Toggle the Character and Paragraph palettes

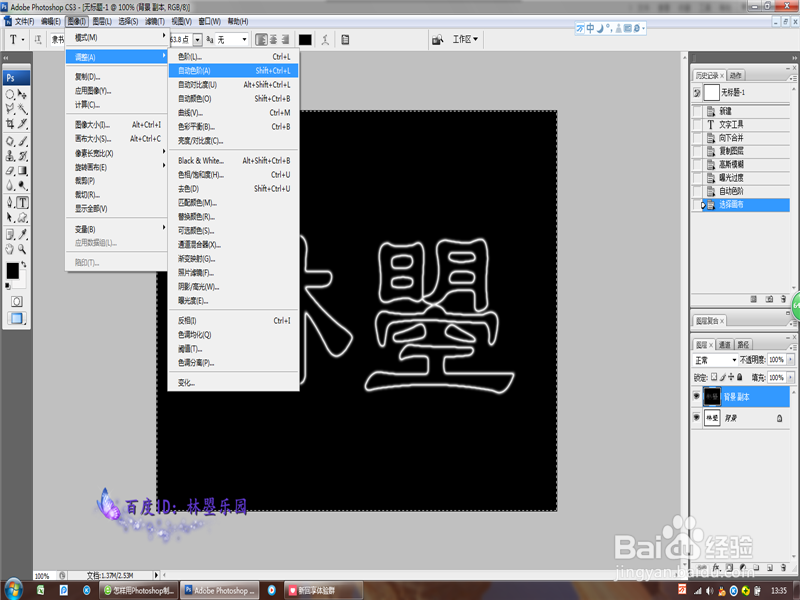coord(346,40)
